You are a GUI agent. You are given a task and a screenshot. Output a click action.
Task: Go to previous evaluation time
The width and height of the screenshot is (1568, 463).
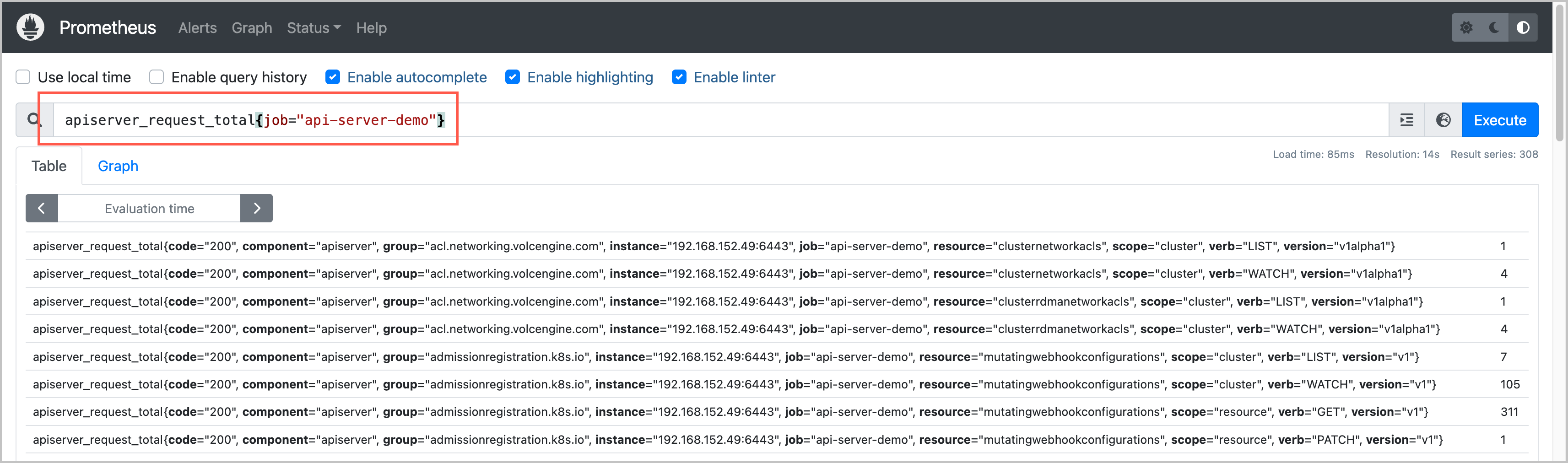(41, 209)
